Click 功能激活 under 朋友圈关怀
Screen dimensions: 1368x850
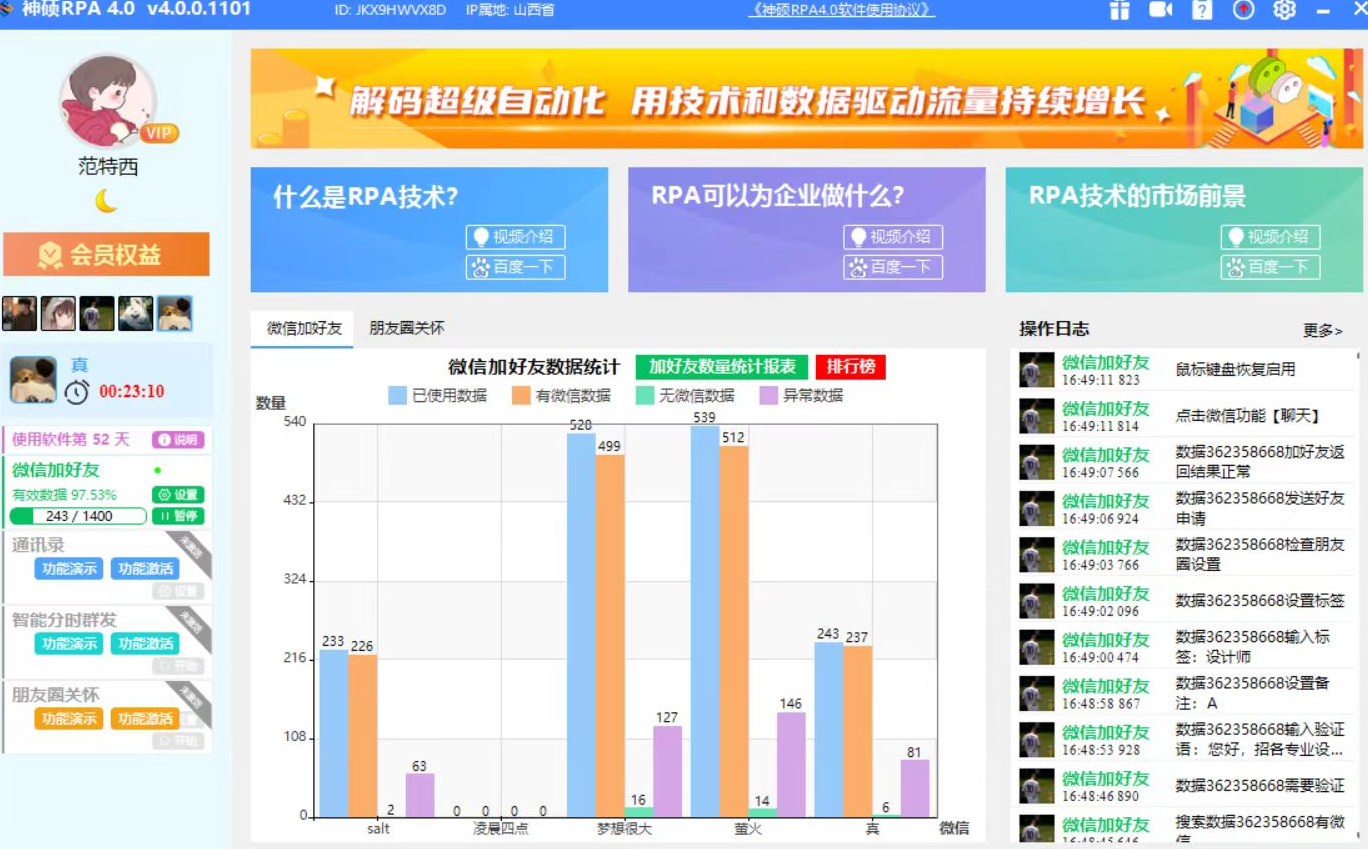tap(145, 718)
